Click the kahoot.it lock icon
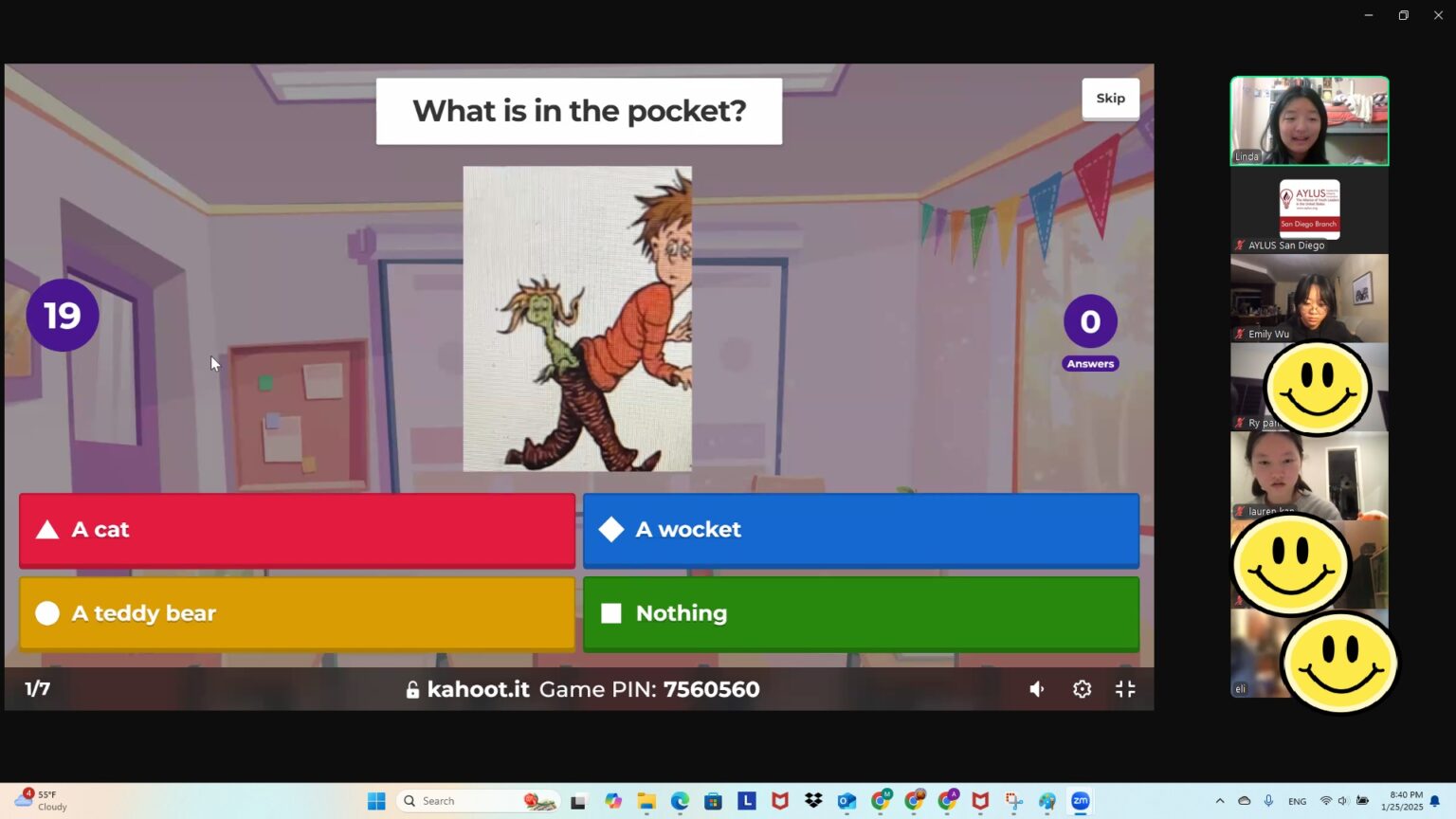Image resolution: width=1456 pixels, height=819 pixels. click(x=412, y=690)
